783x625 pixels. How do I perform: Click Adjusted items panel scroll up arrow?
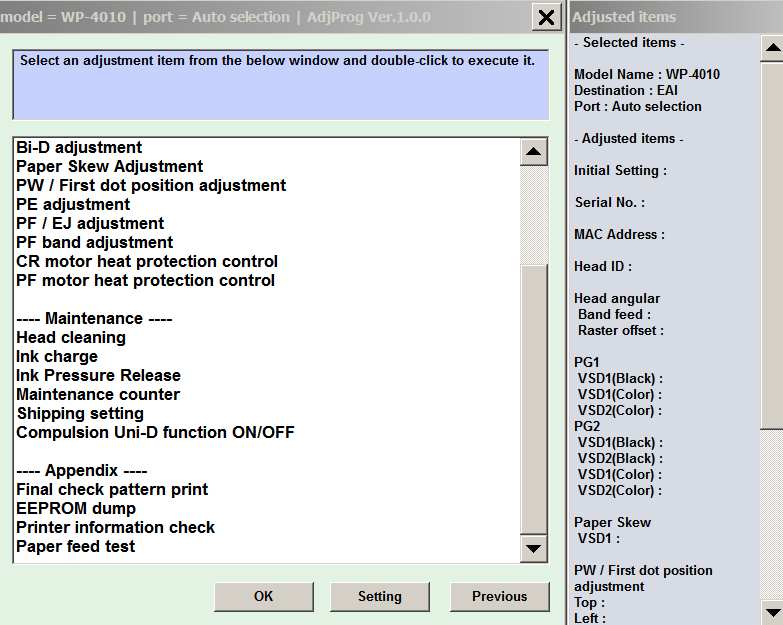[772, 48]
